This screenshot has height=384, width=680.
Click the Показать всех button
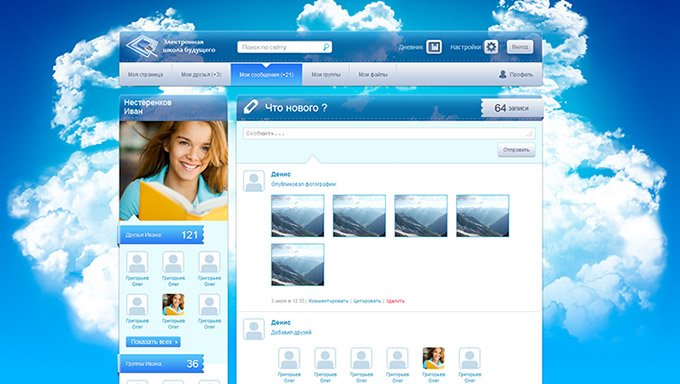click(154, 342)
